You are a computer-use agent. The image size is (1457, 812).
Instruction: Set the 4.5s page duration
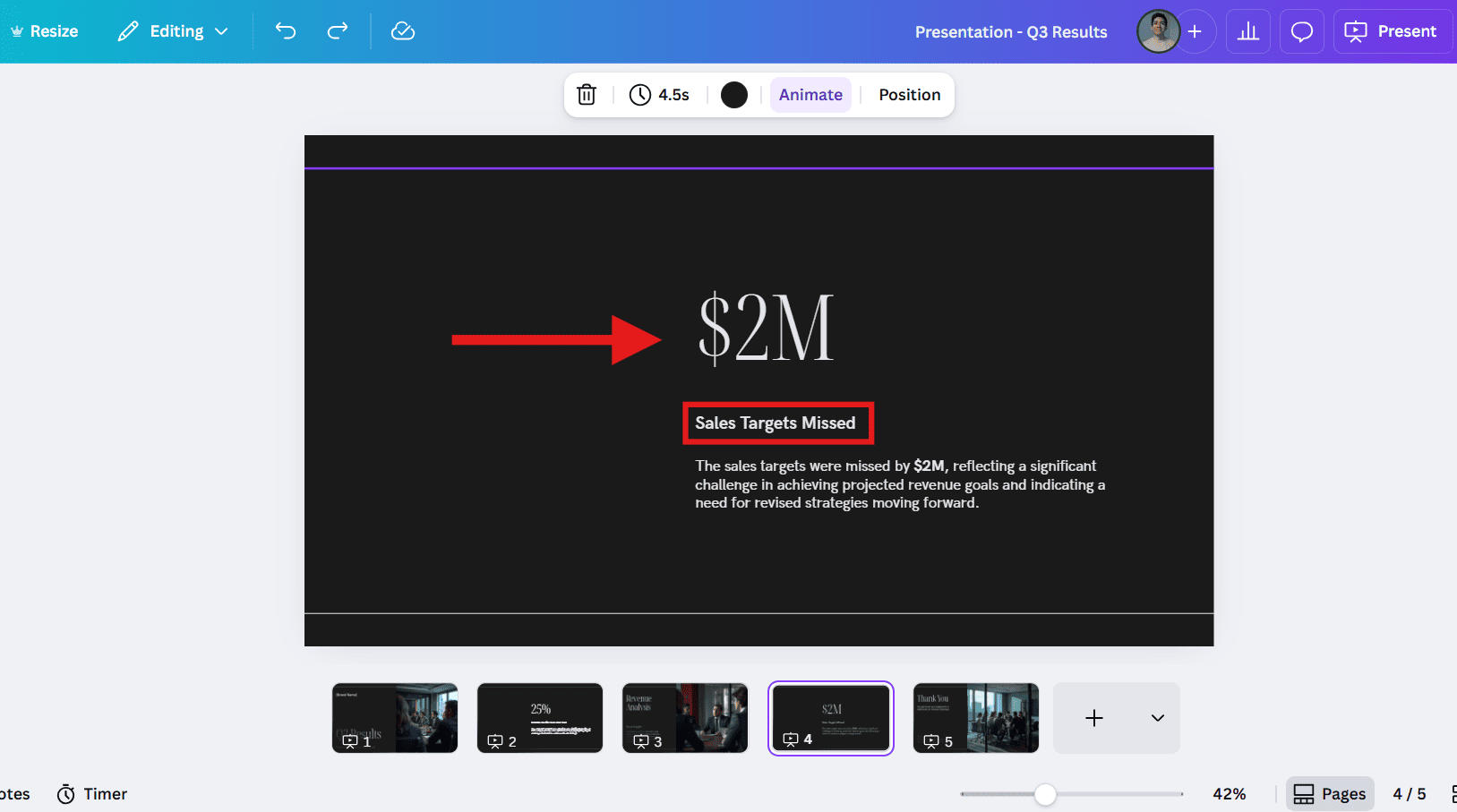660,95
